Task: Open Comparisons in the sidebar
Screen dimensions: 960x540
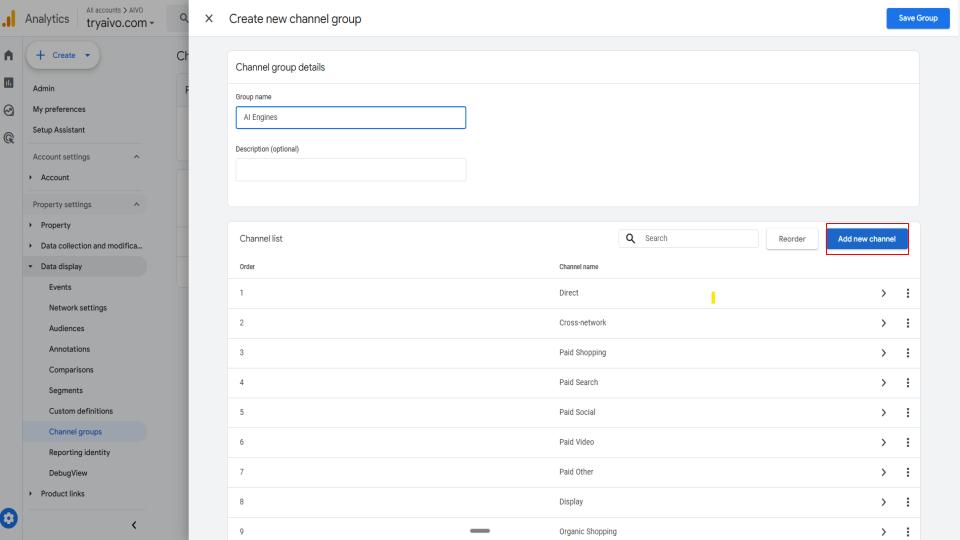Action: click(71, 370)
